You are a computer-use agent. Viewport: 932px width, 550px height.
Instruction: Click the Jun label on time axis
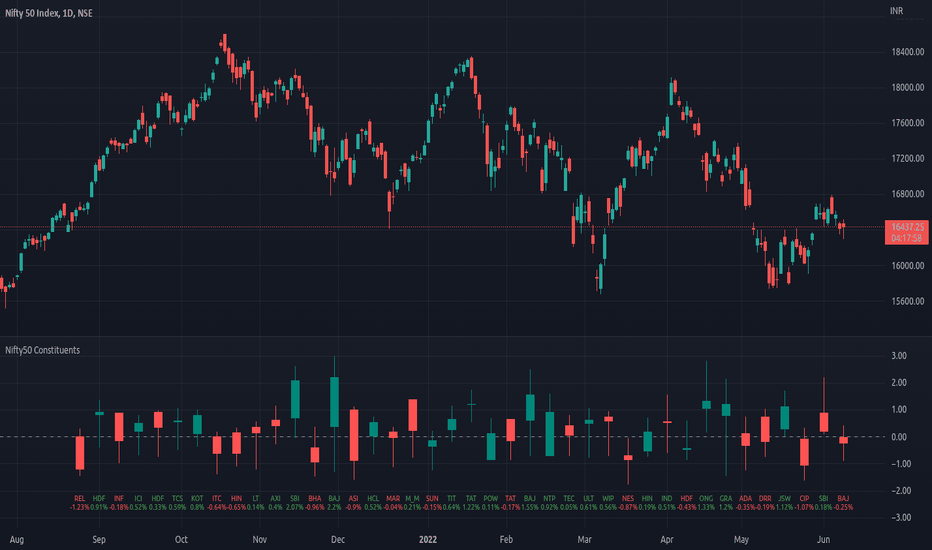823,539
